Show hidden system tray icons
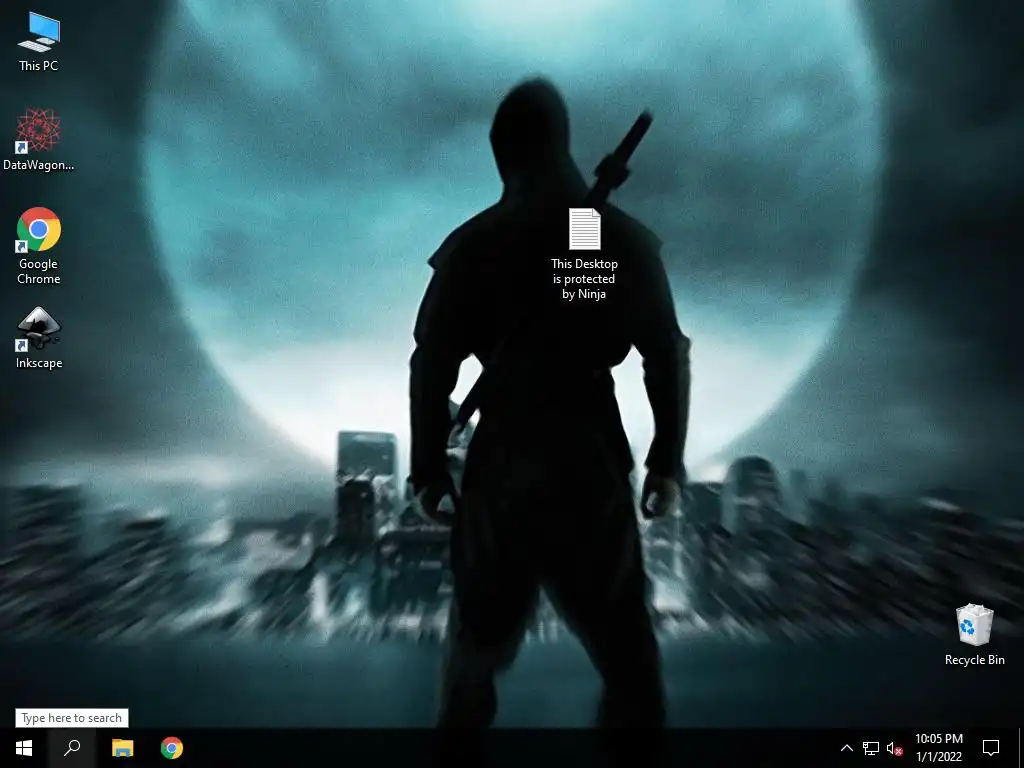Viewport: 1024px width, 768px height. (x=846, y=748)
